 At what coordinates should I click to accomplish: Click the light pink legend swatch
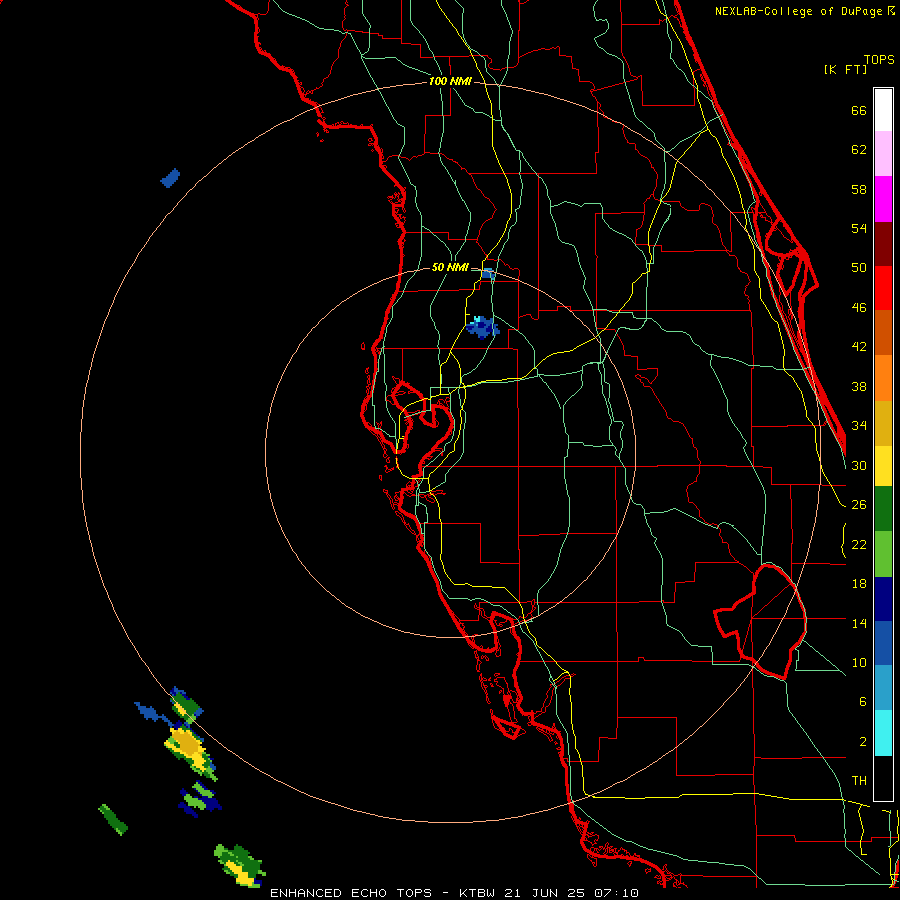coord(883,153)
